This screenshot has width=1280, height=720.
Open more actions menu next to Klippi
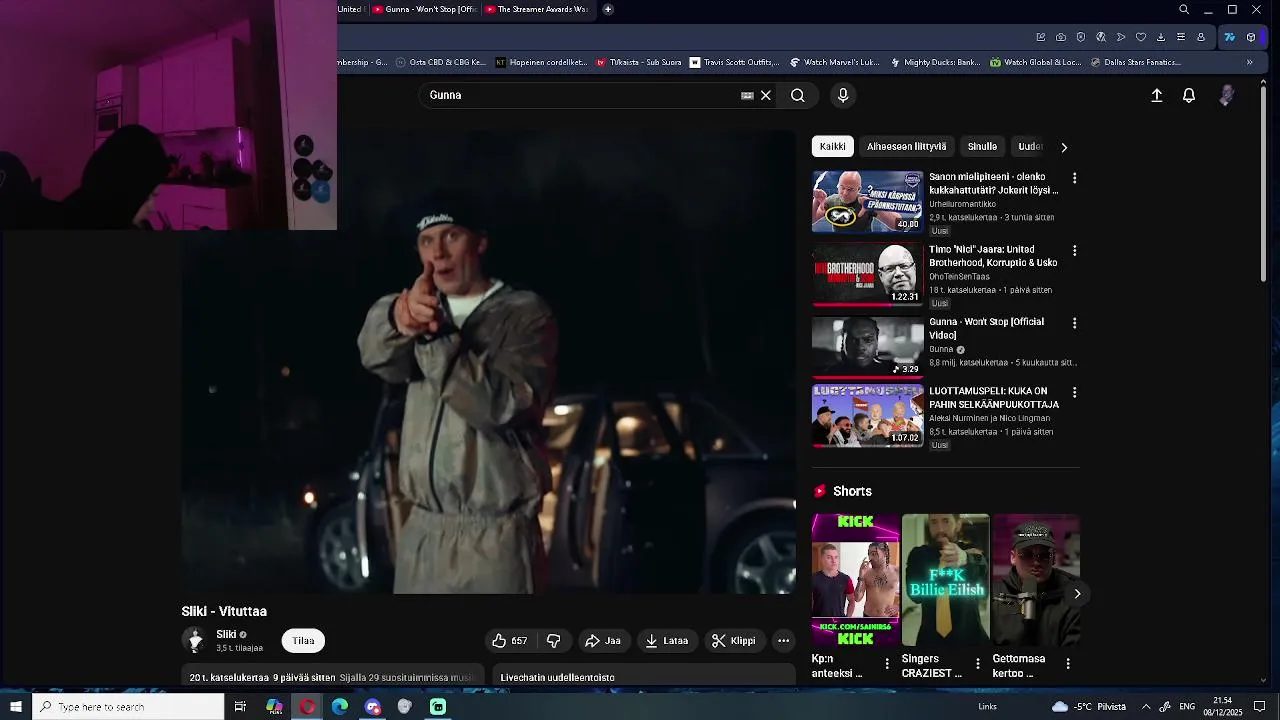click(784, 641)
